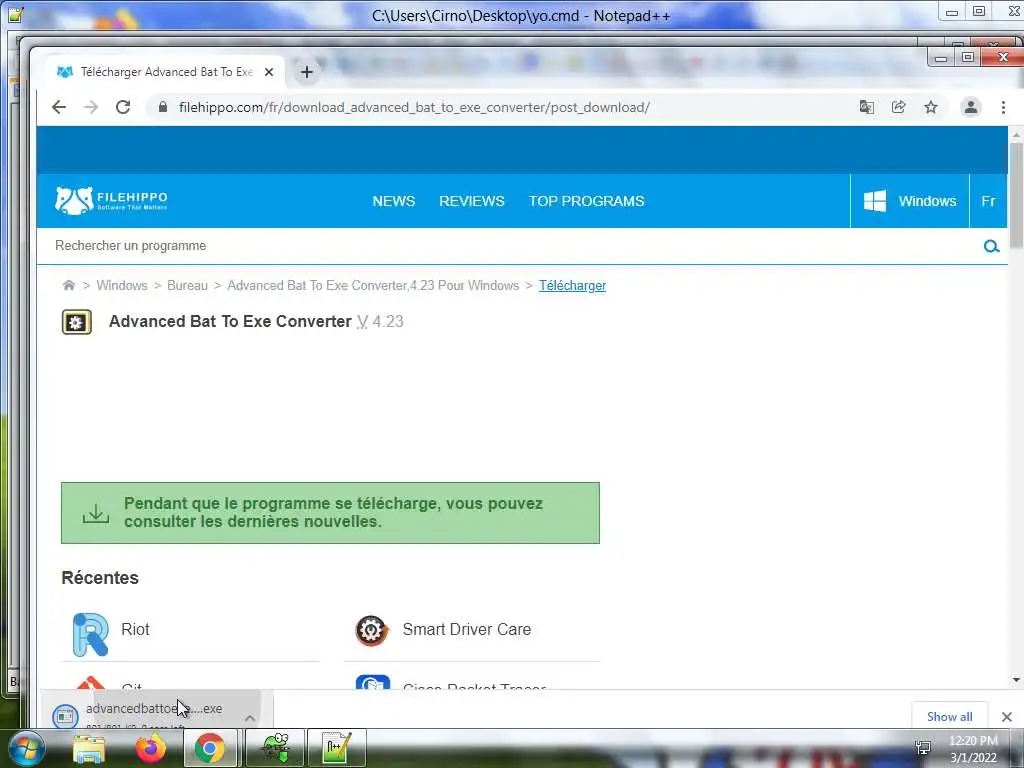Open the Fr language selector
Viewport: 1024px width, 768px height.
coord(988,200)
